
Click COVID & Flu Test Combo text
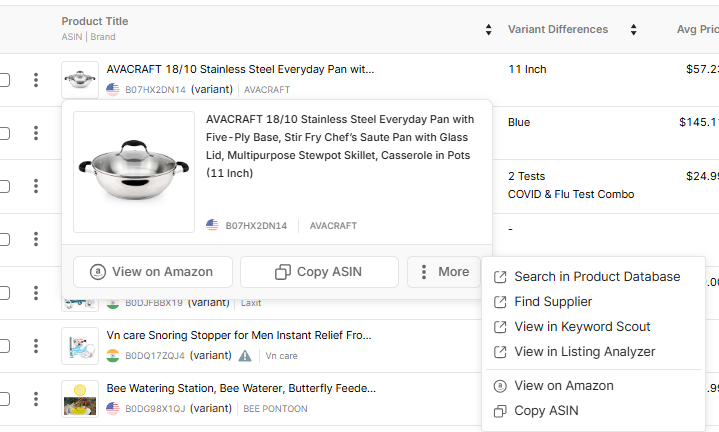(571, 194)
